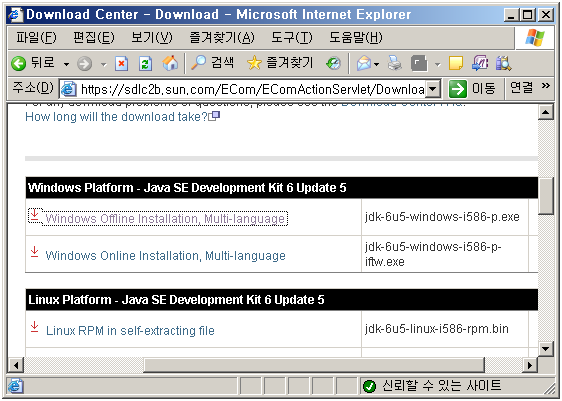Click the Windows Platform table header
The width and height of the screenshot is (562, 401).
click(282, 188)
